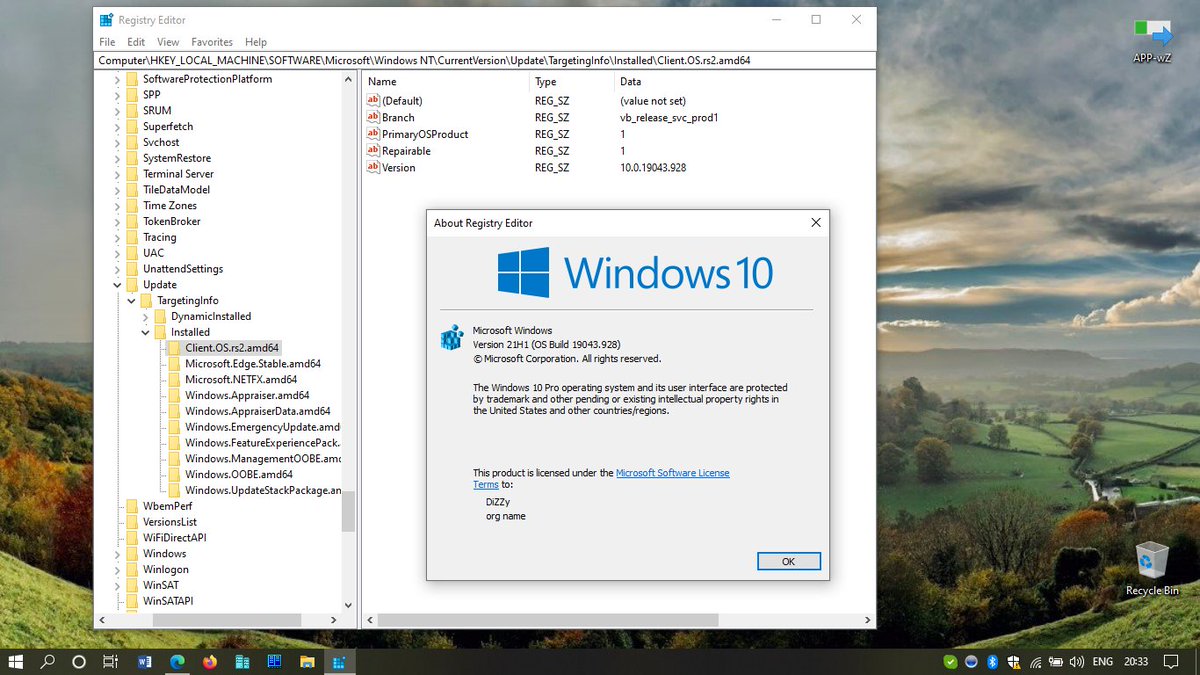Expand the Windows key
The height and width of the screenshot is (675, 1200).
pyautogui.click(x=117, y=553)
